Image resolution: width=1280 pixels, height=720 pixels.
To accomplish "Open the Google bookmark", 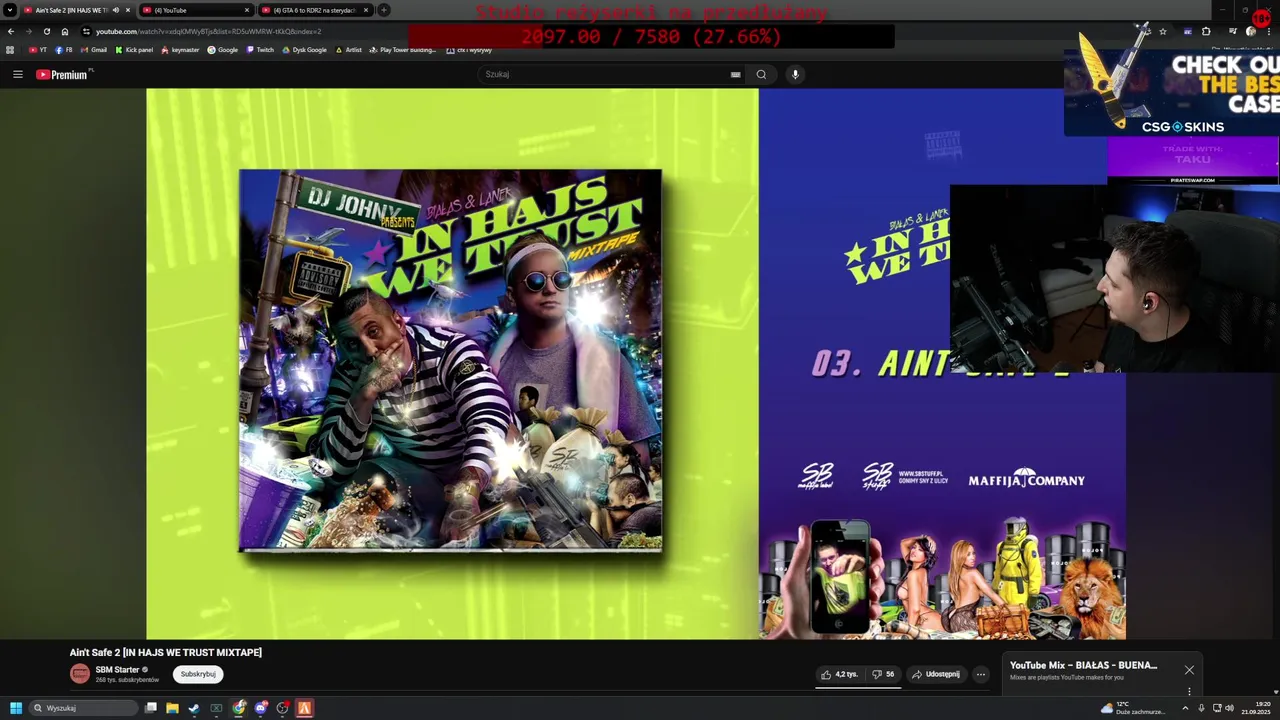I will (x=222, y=50).
